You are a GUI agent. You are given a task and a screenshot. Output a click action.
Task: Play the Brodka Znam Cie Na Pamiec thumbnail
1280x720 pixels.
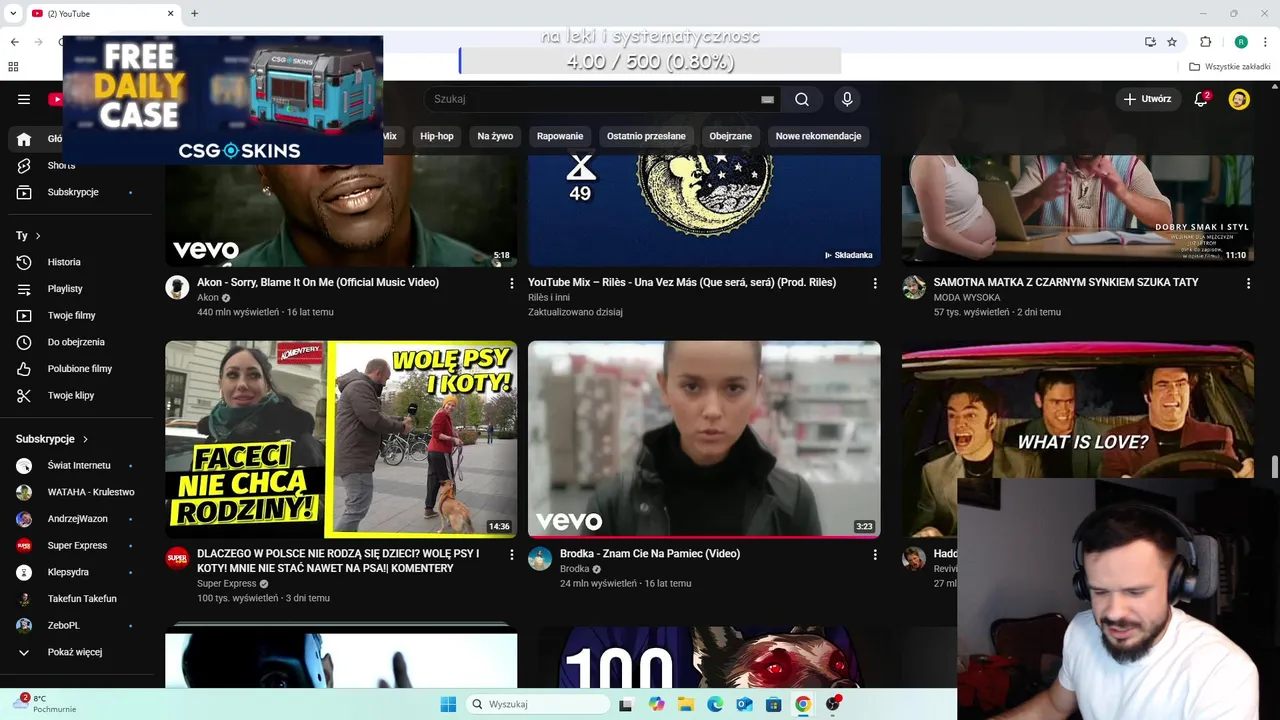tap(704, 440)
